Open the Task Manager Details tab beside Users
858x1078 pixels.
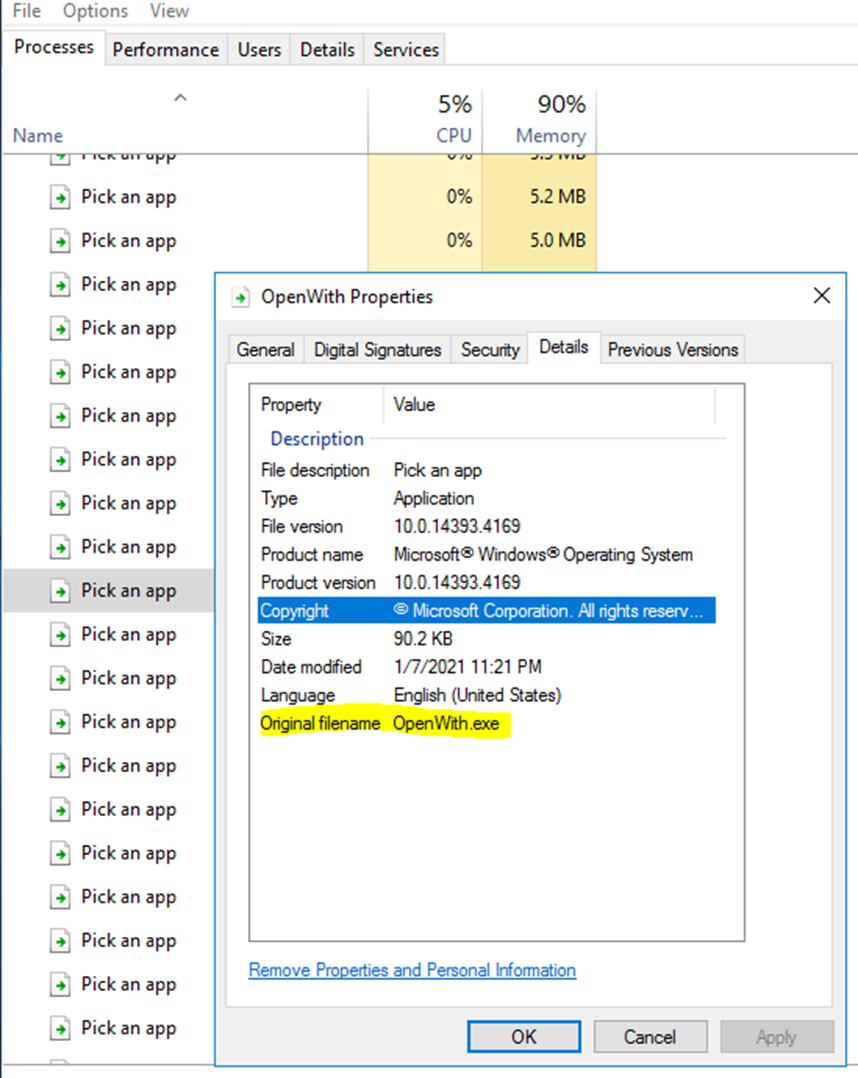pyautogui.click(x=327, y=50)
